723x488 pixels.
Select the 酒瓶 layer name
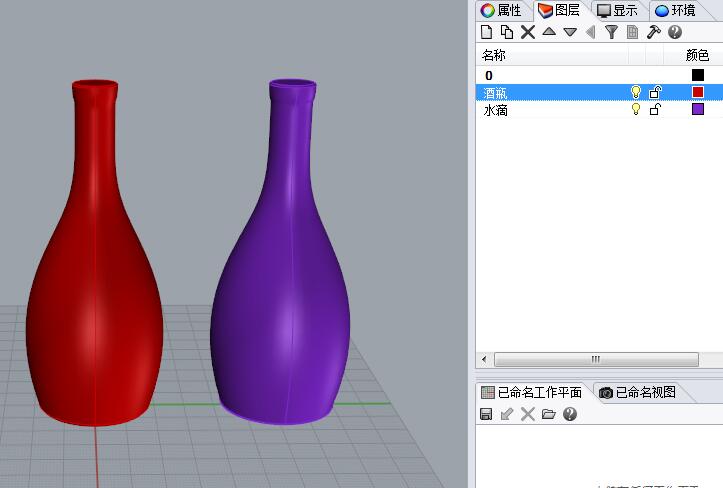[x=495, y=93]
